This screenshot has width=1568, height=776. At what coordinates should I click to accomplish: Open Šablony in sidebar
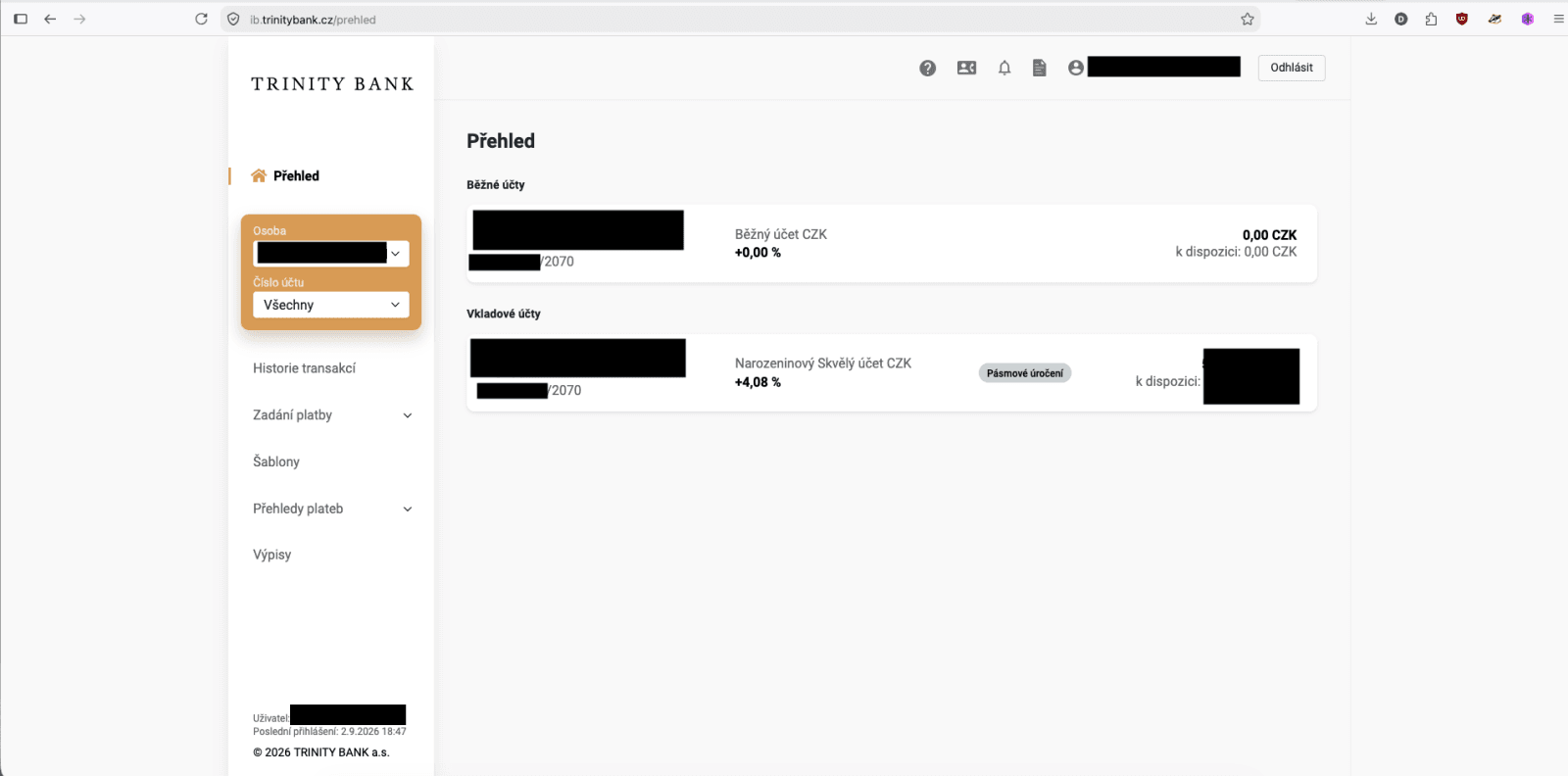[276, 461]
